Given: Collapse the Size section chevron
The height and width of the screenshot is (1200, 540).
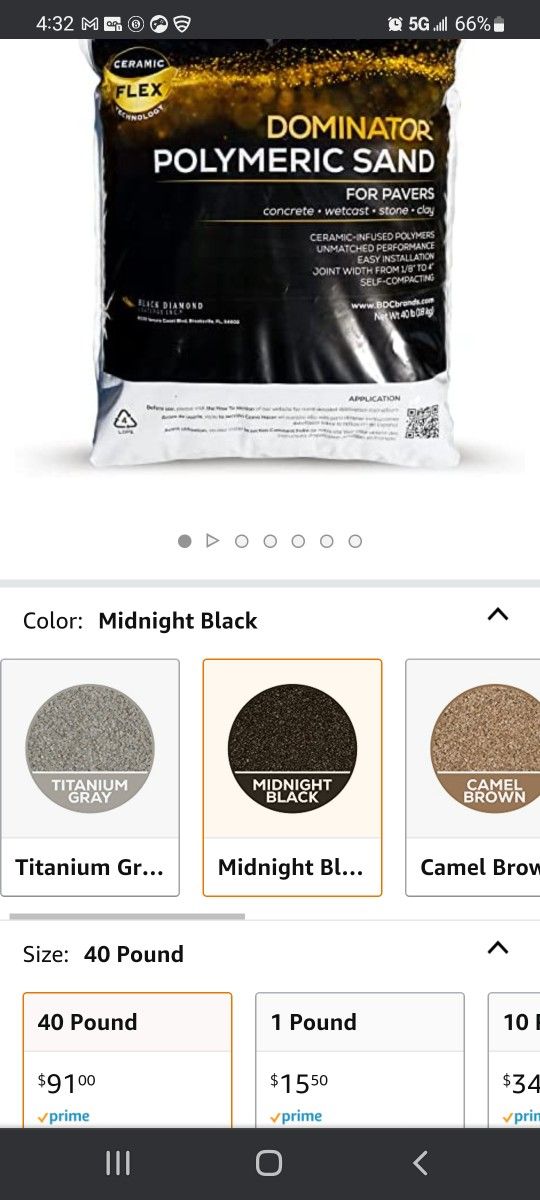Looking at the screenshot, I should [498, 948].
